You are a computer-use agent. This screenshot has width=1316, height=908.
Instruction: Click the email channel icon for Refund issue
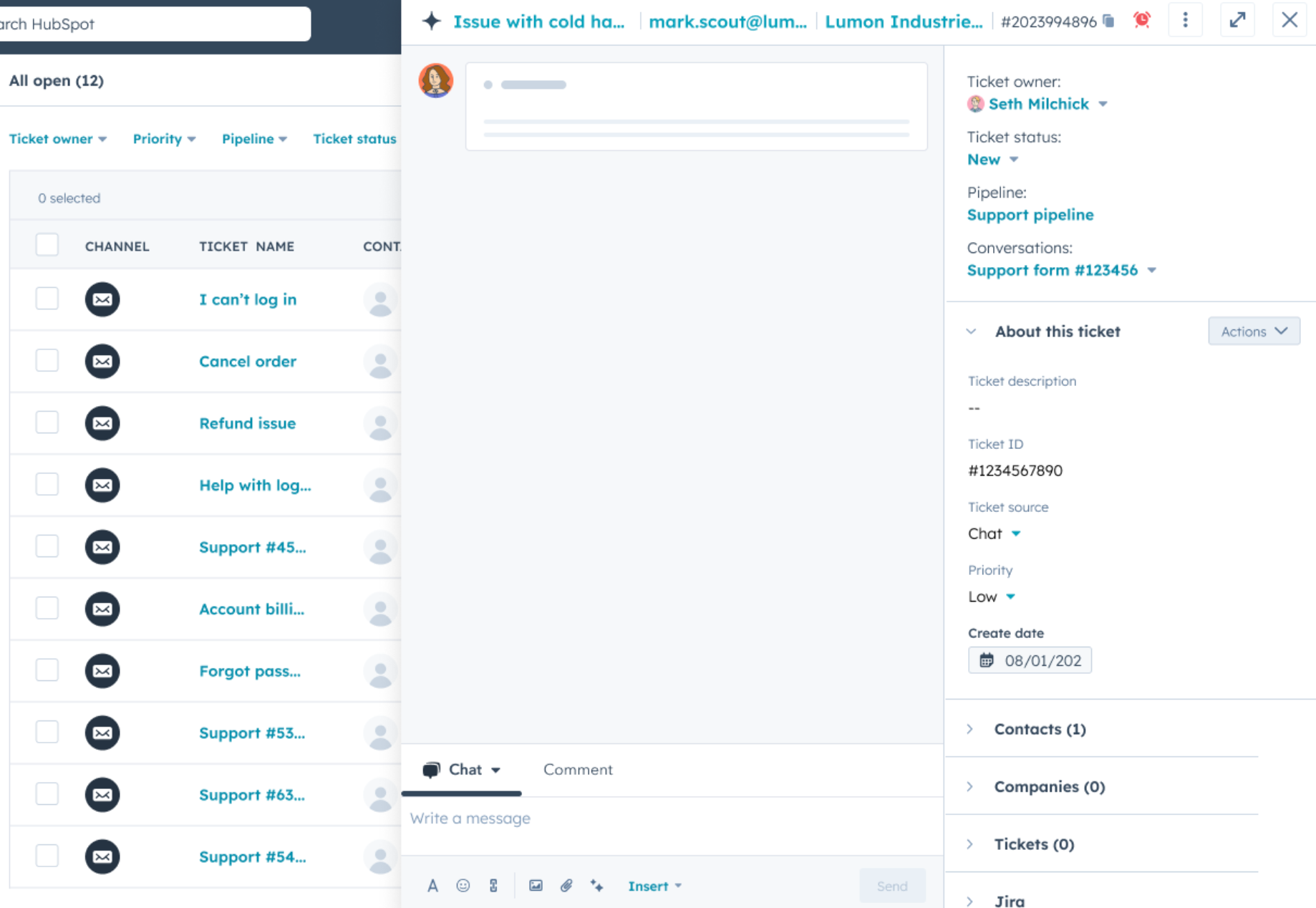(102, 423)
